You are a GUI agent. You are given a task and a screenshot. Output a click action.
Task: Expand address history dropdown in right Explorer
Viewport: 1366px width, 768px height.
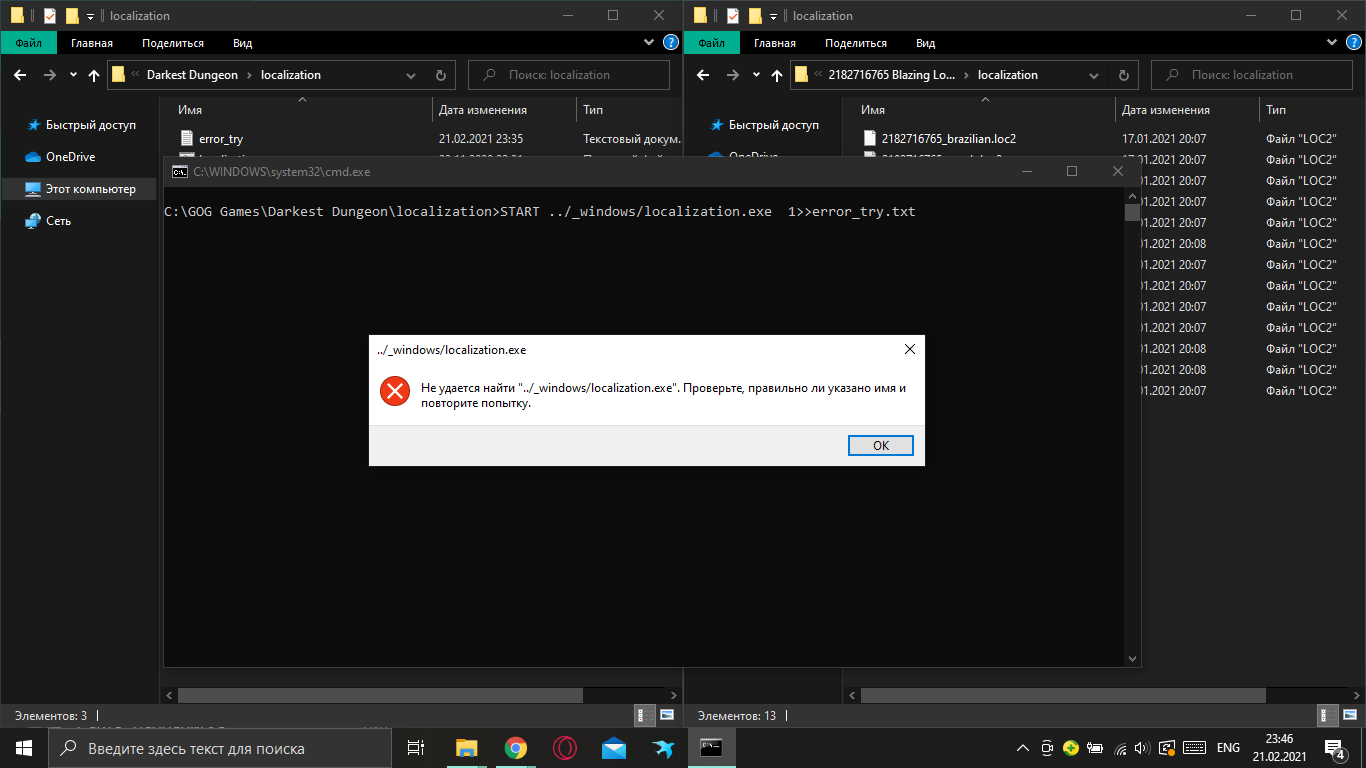tap(1094, 75)
